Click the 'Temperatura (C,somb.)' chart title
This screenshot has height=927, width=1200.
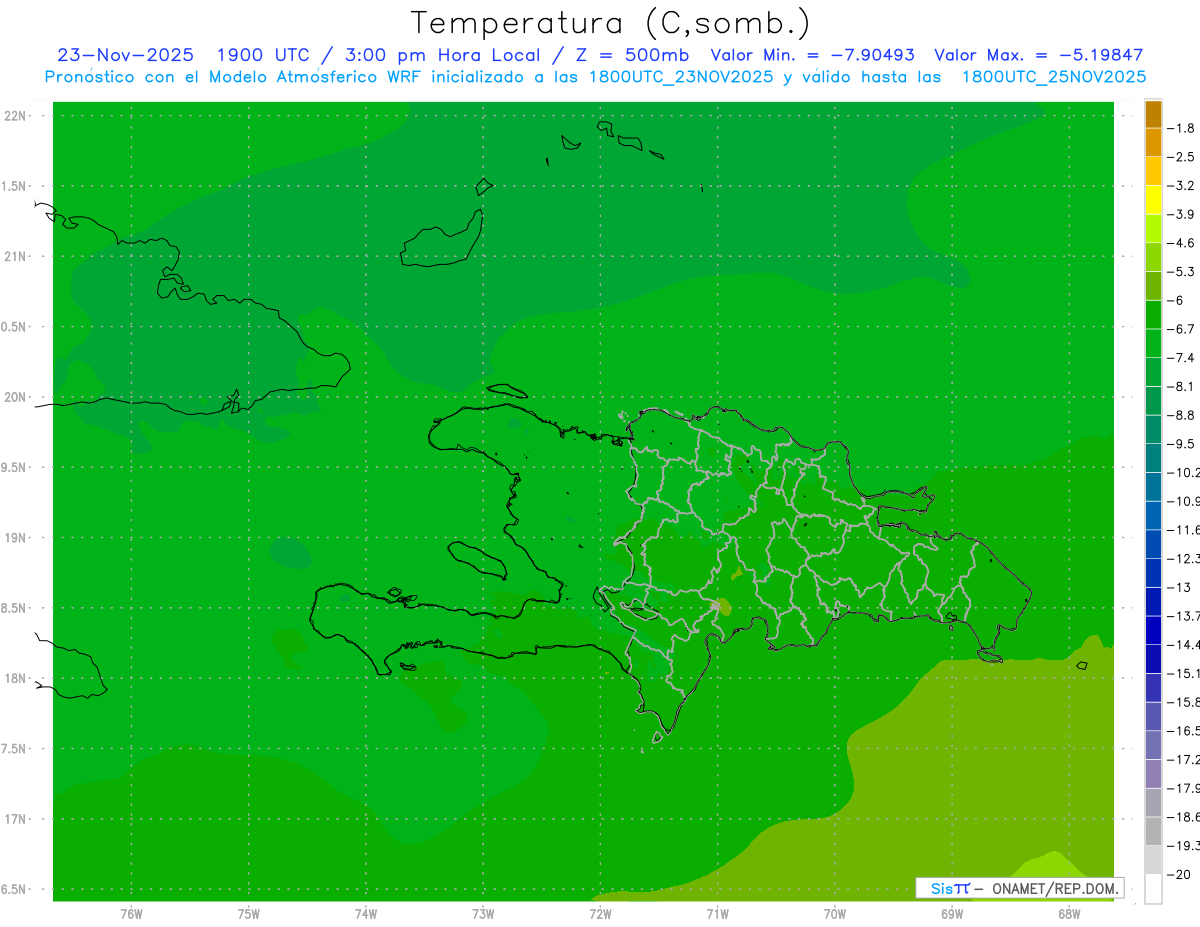pyautogui.click(x=611, y=24)
